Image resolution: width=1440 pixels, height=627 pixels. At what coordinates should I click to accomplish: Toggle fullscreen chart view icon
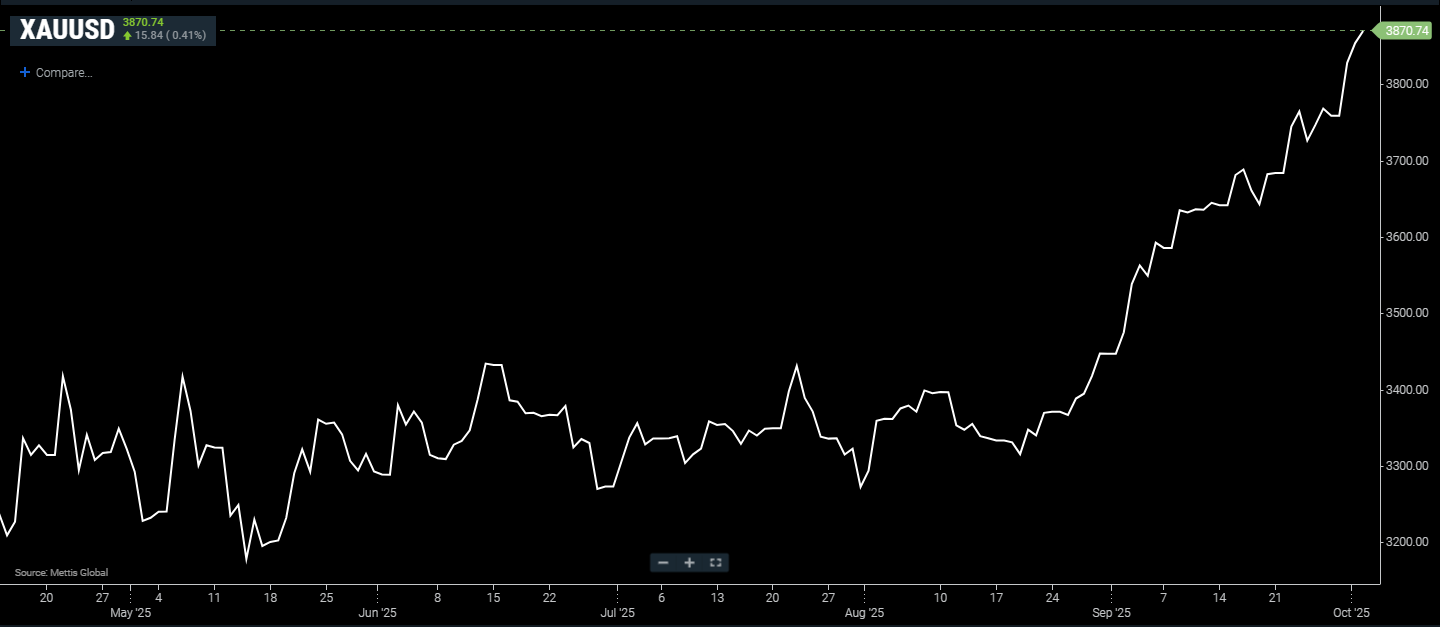[715, 563]
